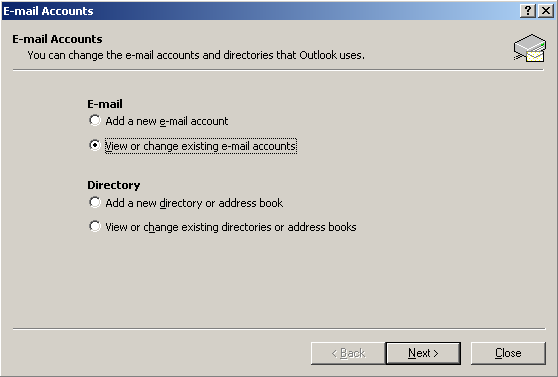Click the horizontal separator line below the header
Viewport: 558px width, 377px height.
[279, 70]
